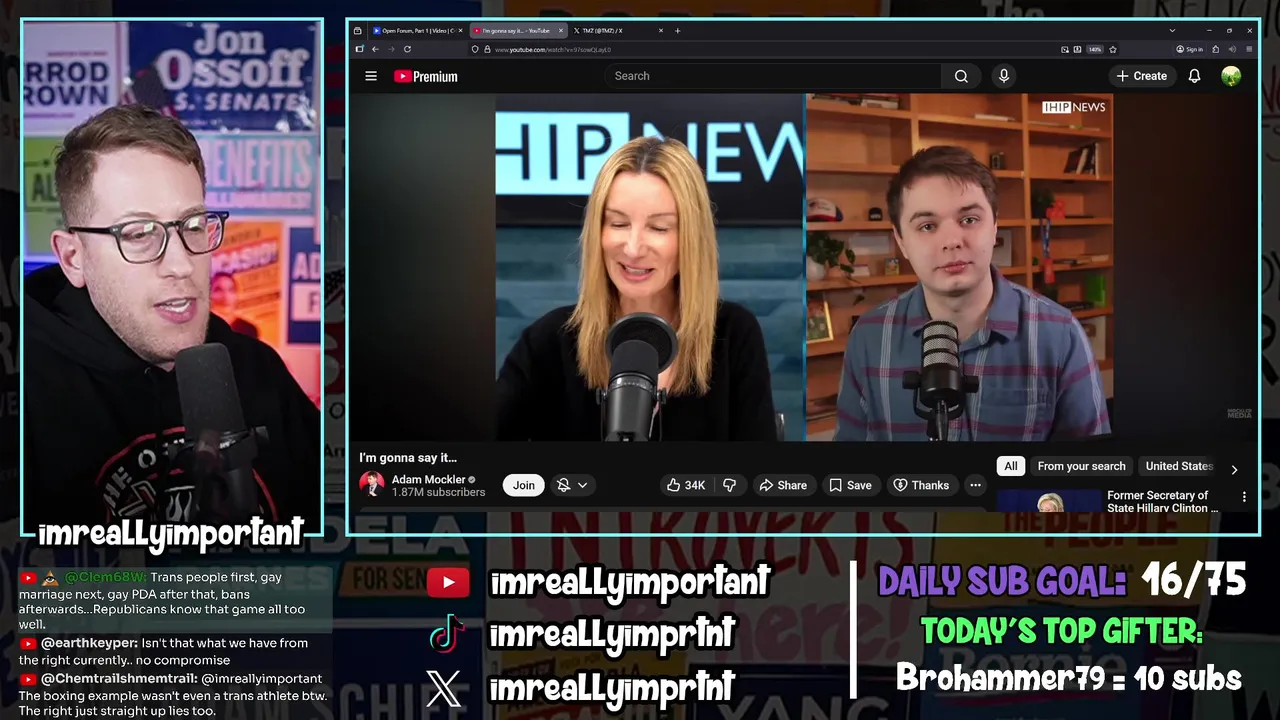1280x720 pixels.
Task: Start voice search with the microphone icon
Action: (x=1004, y=76)
